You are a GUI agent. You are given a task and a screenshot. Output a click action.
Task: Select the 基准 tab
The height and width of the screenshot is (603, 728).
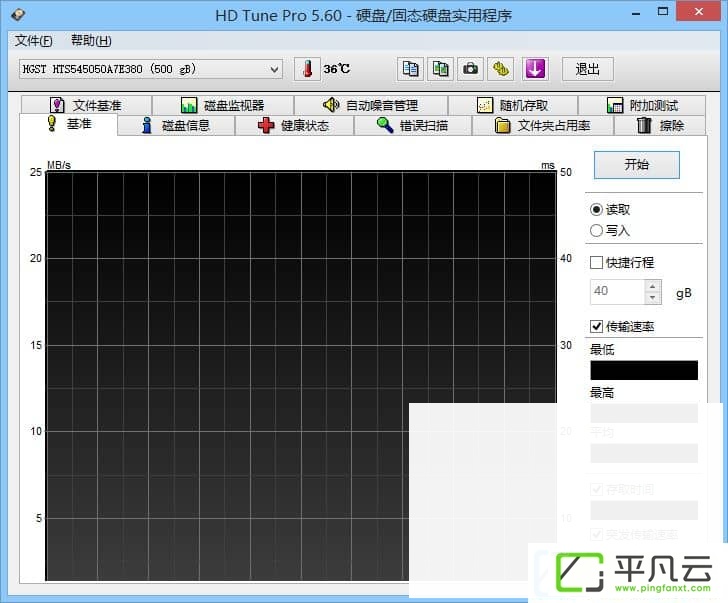[x=69, y=124]
